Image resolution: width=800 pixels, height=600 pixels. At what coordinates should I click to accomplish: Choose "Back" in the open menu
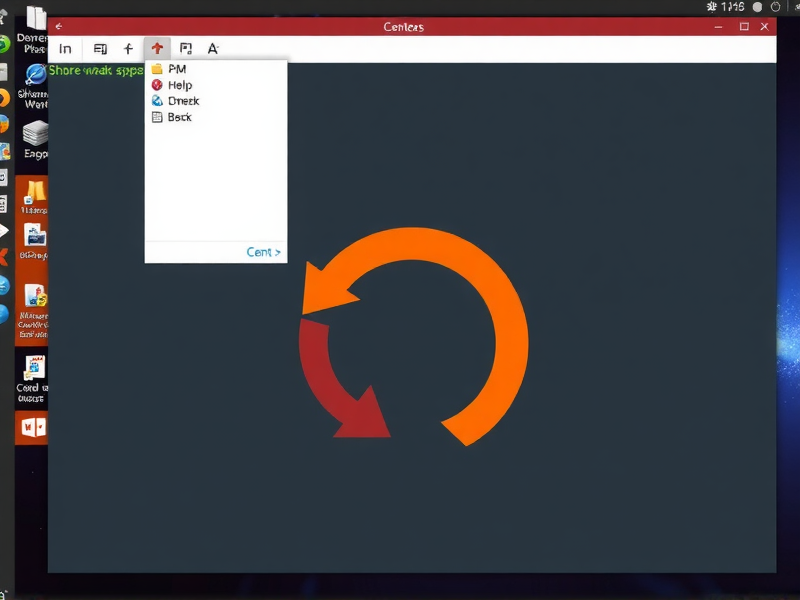point(178,116)
